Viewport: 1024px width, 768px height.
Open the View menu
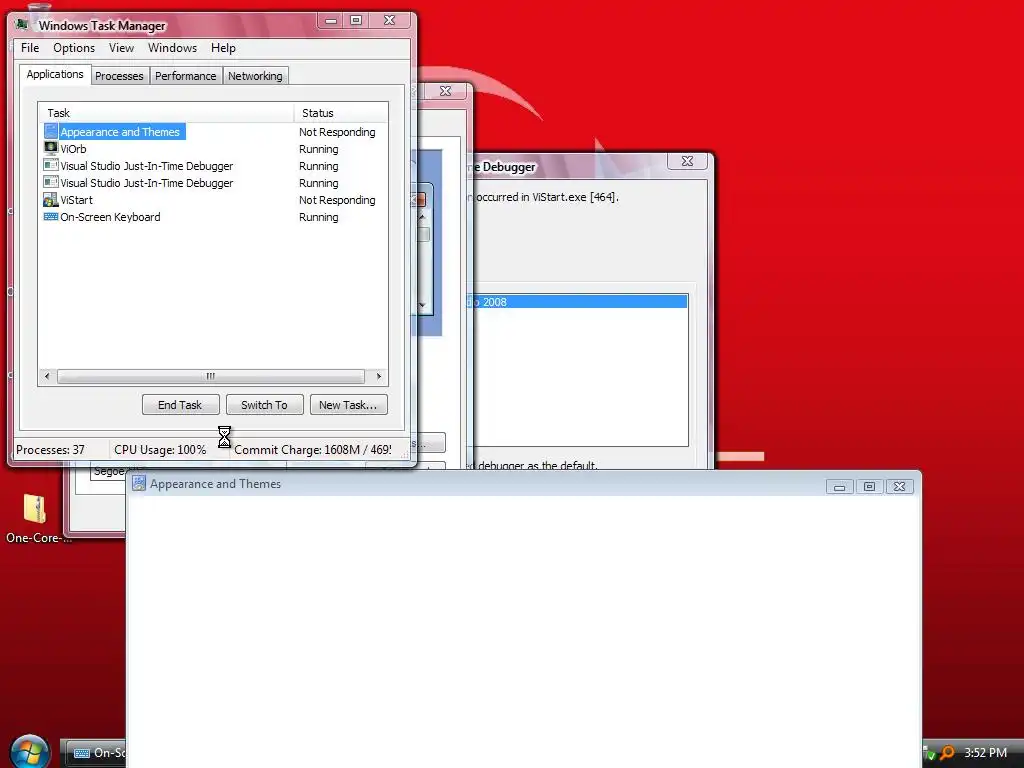(x=121, y=48)
